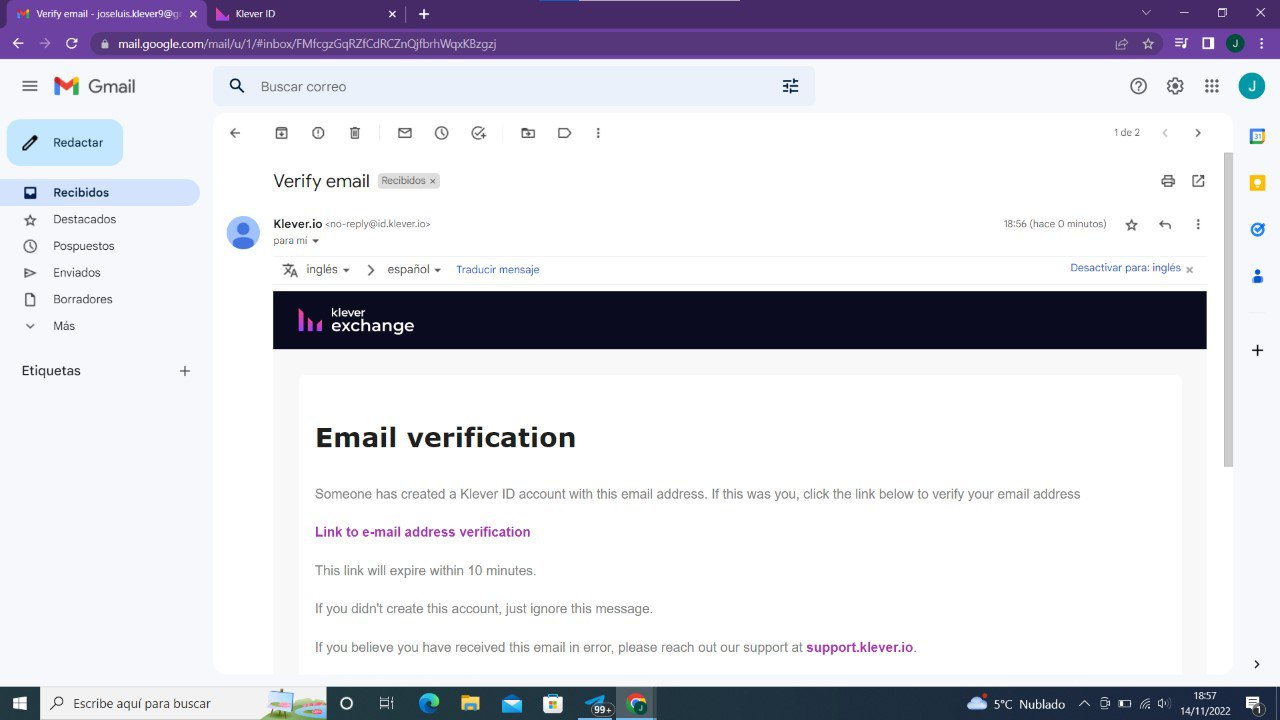Open the search options filter icon

(790, 86)
